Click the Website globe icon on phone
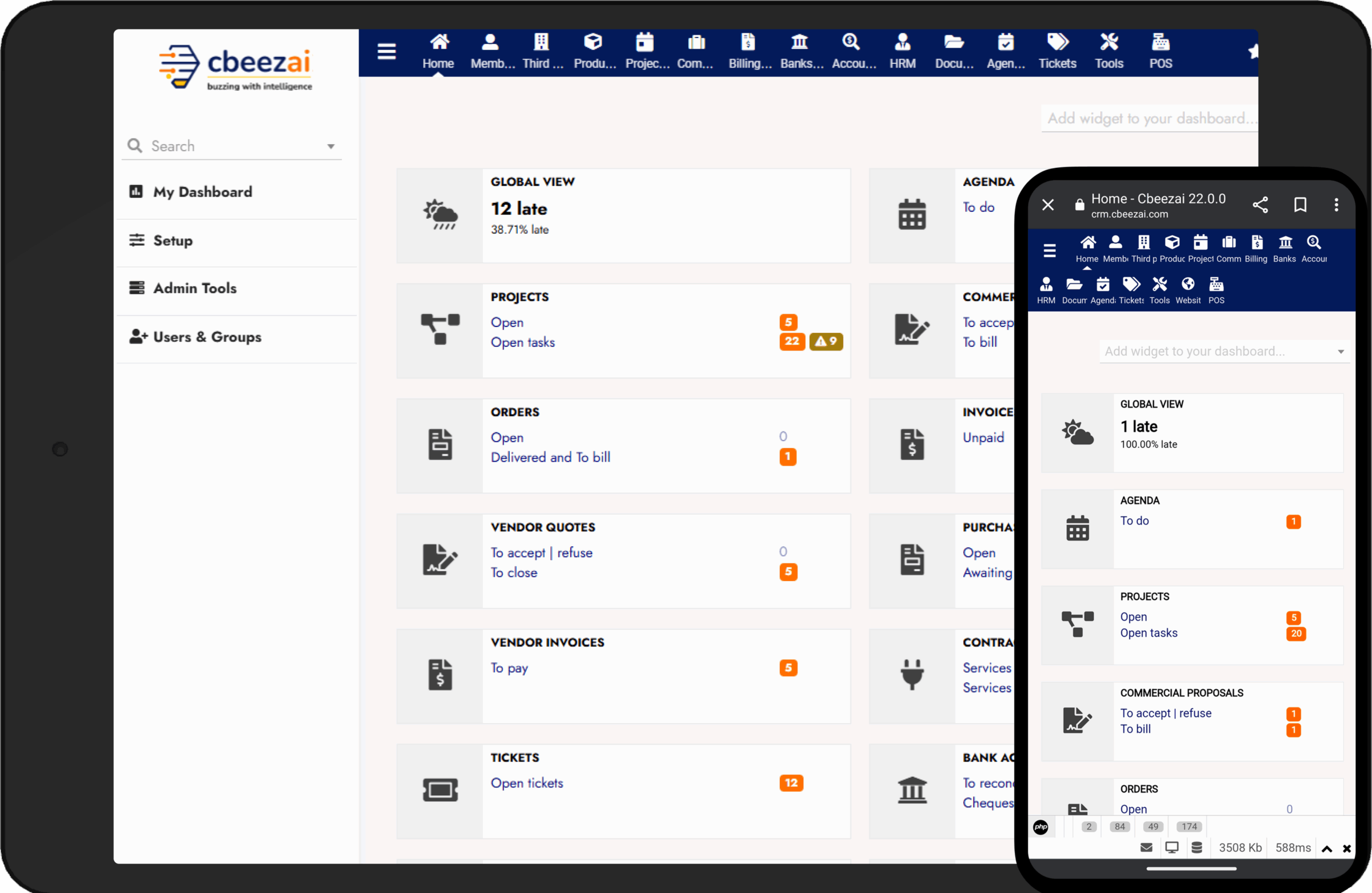Image resolution: width=1372 pixels, height=893 pixels. click(1188, 284)
